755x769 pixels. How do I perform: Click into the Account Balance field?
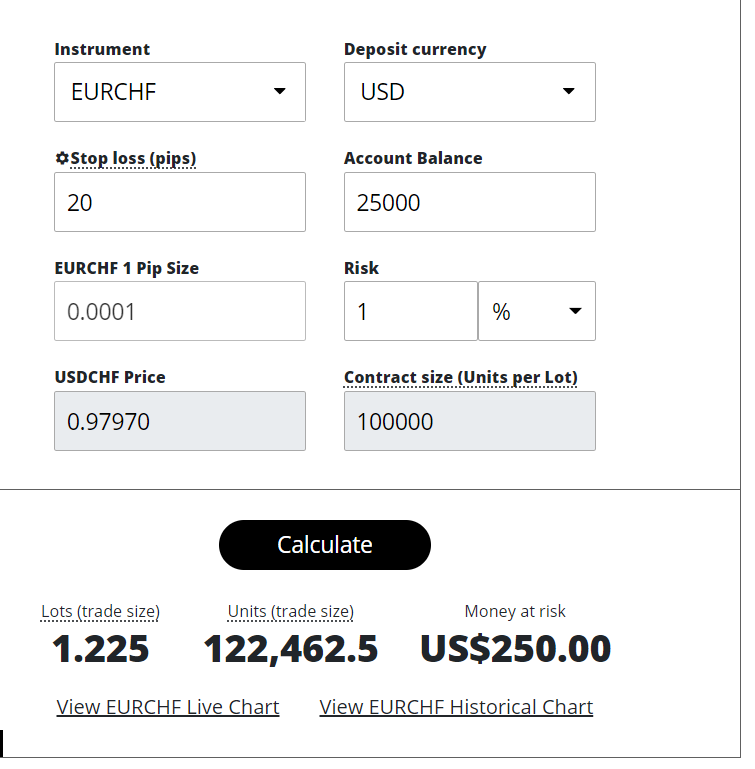(x=469, y=202)
